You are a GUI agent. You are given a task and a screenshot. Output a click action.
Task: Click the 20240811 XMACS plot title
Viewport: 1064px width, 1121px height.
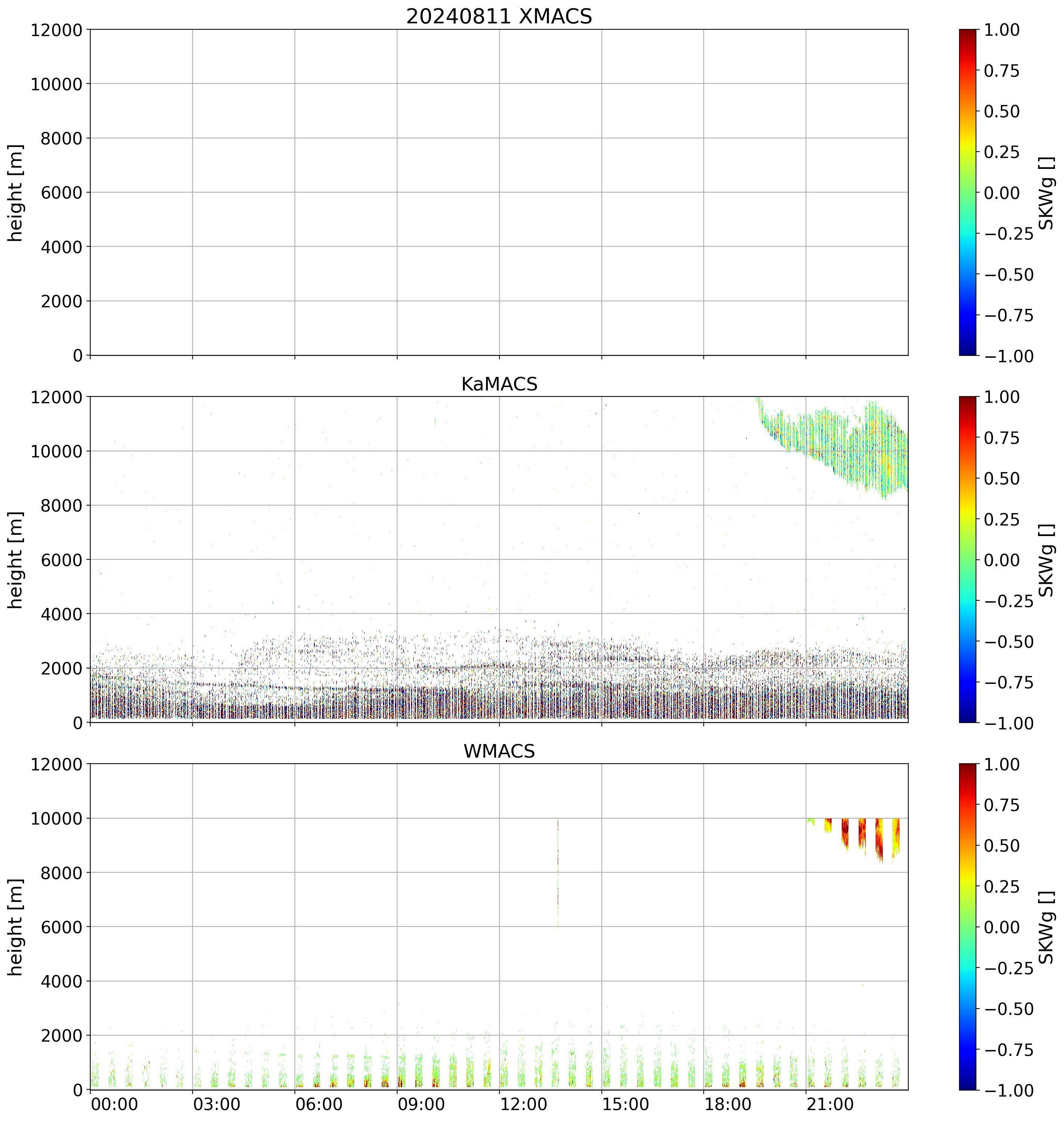tap(499, 17)
